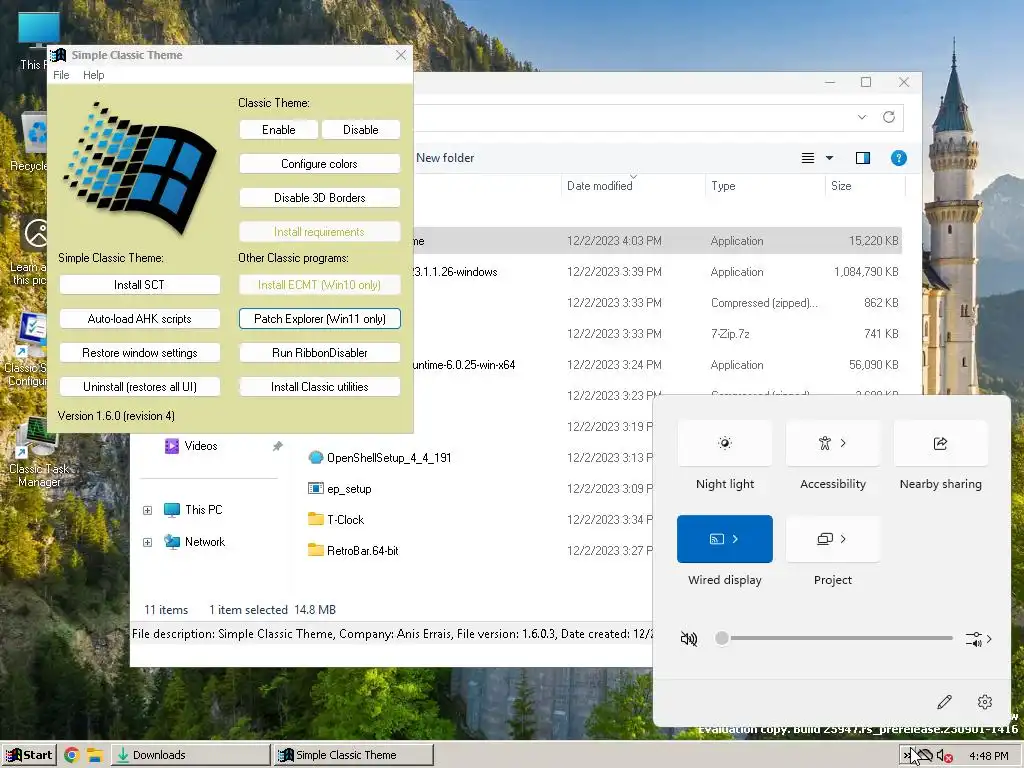This screenshot has height=768, width=1024.
Task: Click Disable 3D Borders button
Action: pyautogui.click(x=319, y=197)
